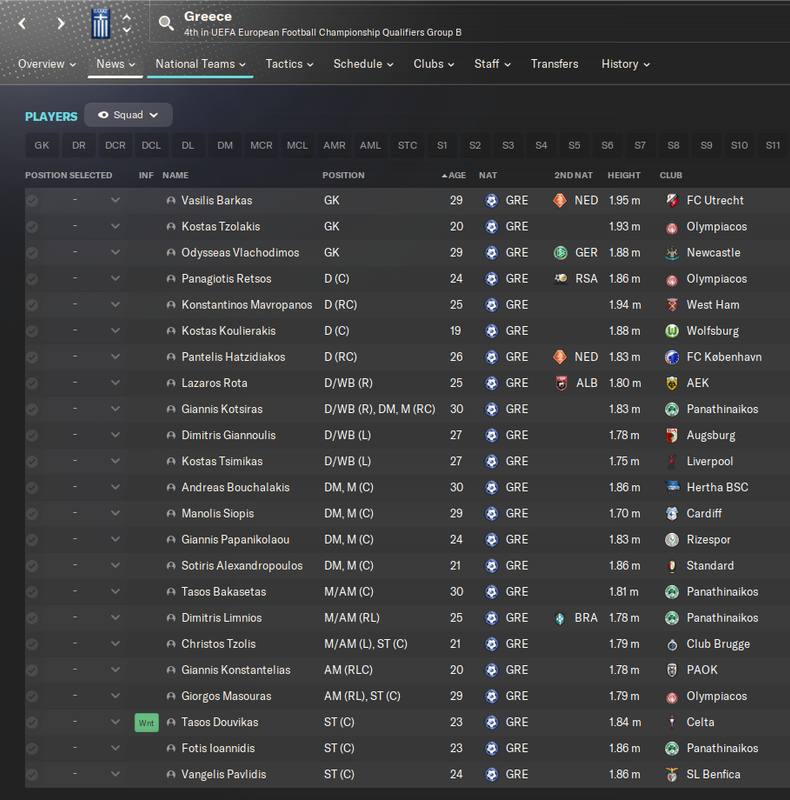Click West Ham club crest
Viewport: 790px width, 800px height.
pyautogui.click(x=672, y=305)
